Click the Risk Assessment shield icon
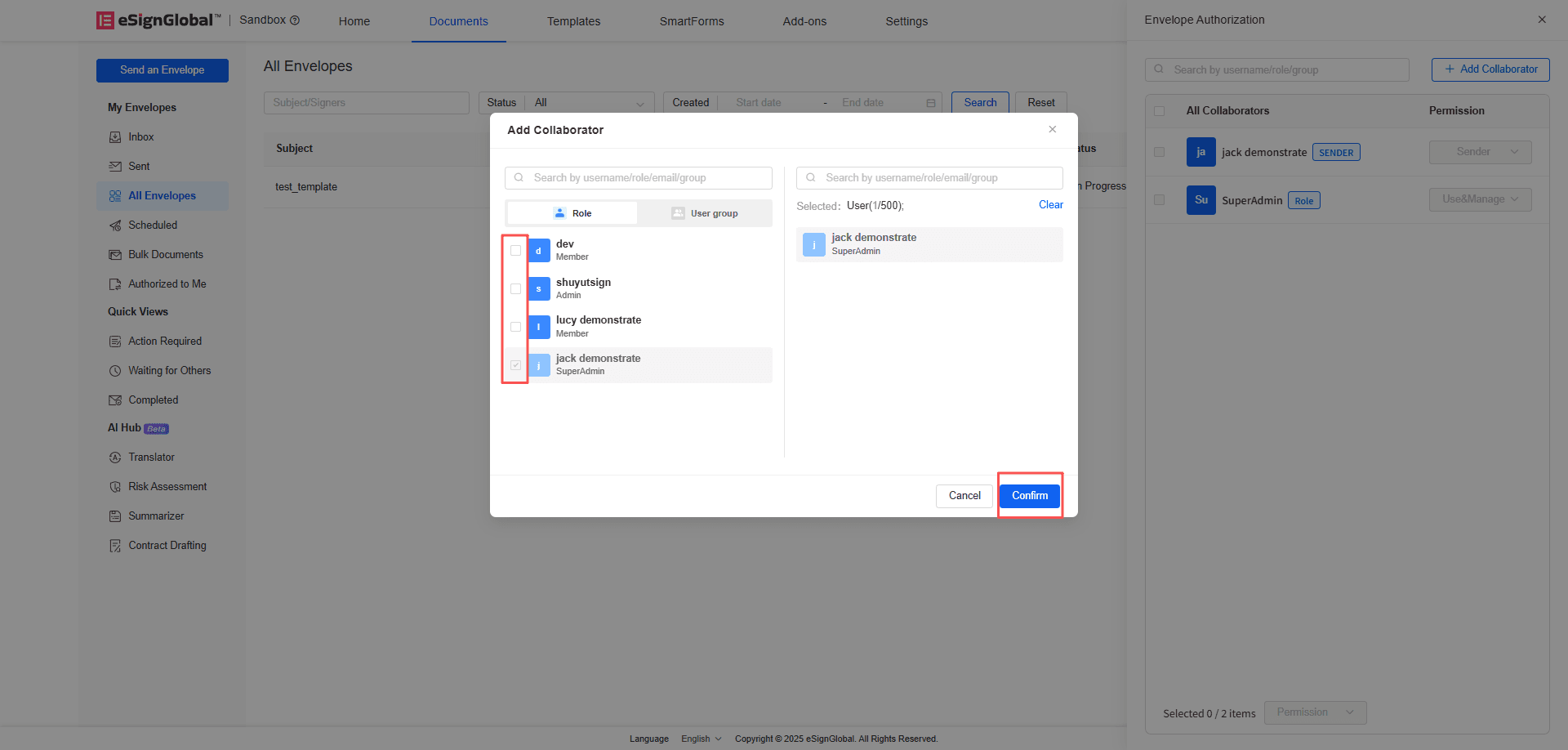The width and height of the screenshot is (1568, 750). (115, 487)
